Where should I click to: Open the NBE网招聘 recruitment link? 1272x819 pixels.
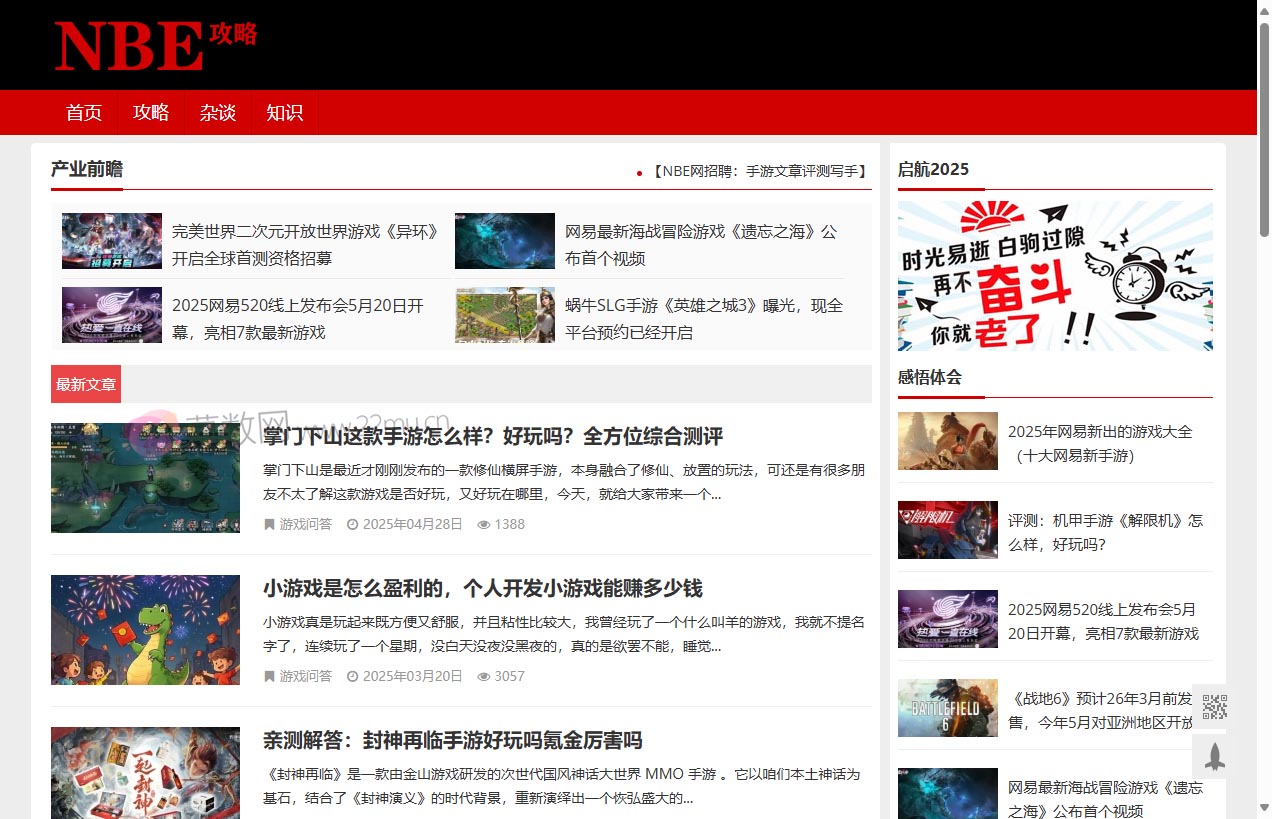(x=756, y=171)
